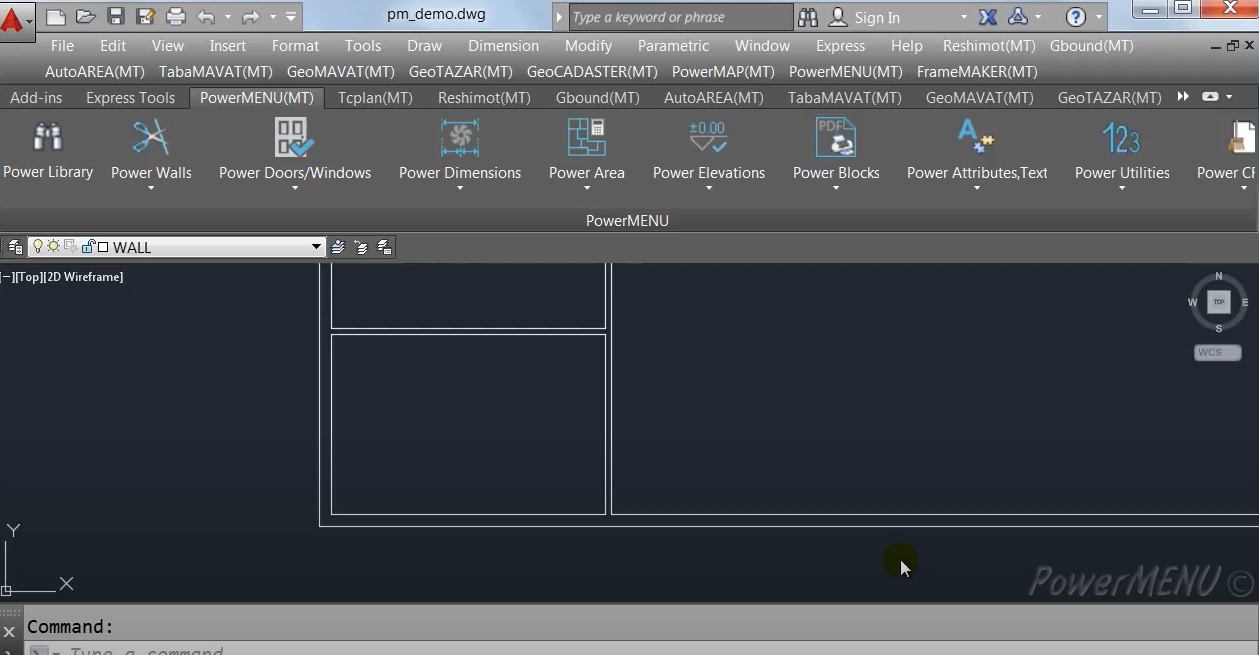Toggle viewport freeze on WALL layer
The height and width of the screenshot is (655, 1259).
click(71, 247)
